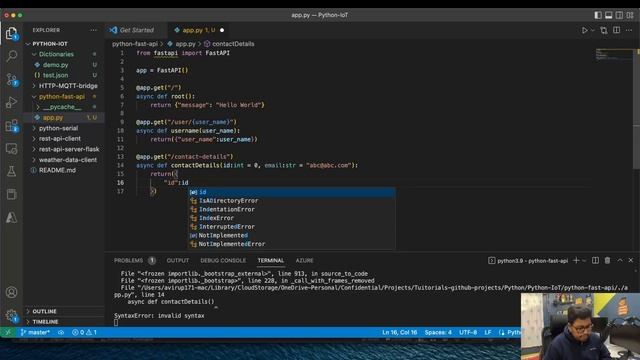Split the editor to the right
This screenshot has height=360, width=640.
coord(616,30)
